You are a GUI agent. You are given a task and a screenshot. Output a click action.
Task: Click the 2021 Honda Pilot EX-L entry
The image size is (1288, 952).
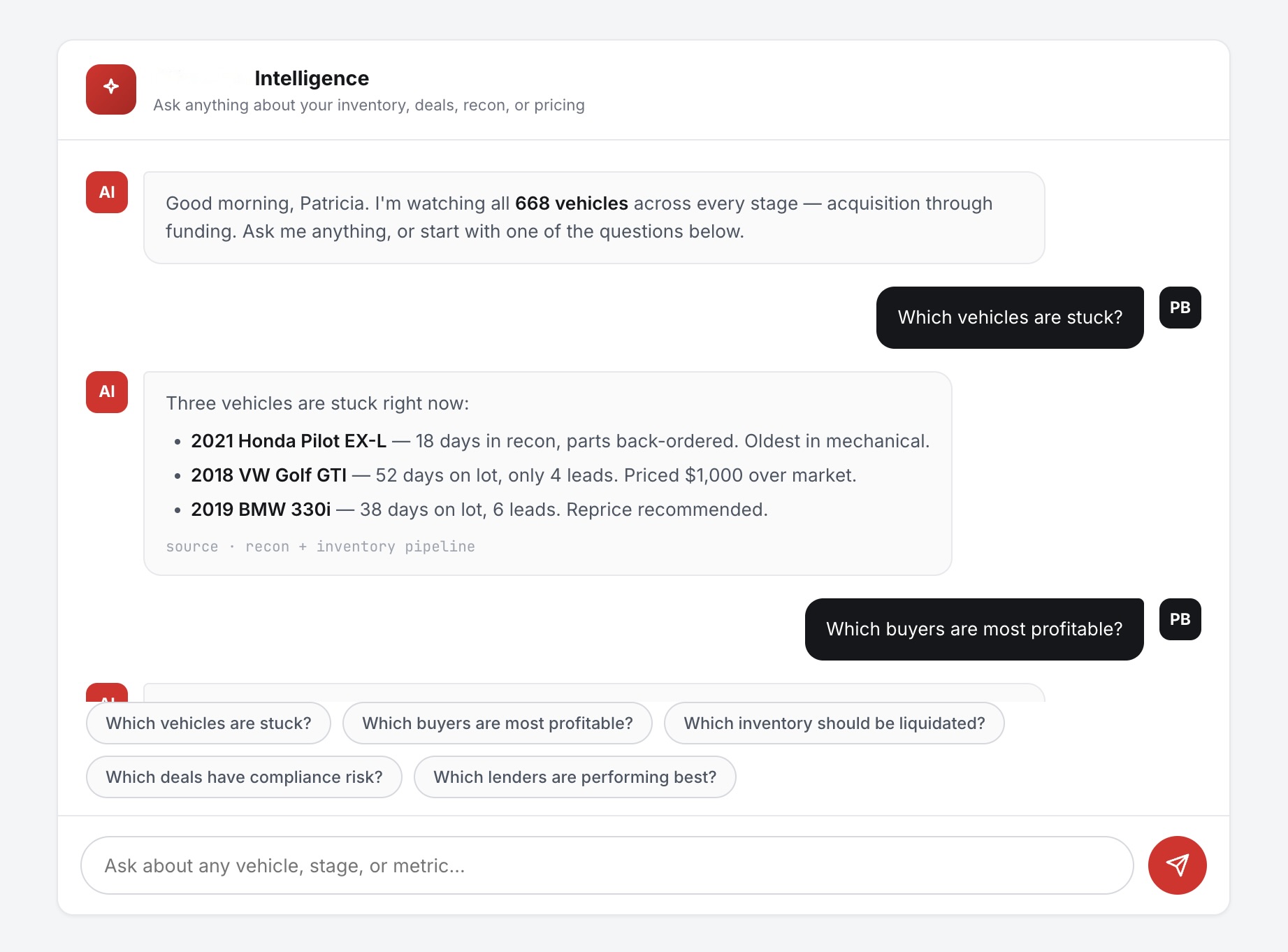click(289, 441)
